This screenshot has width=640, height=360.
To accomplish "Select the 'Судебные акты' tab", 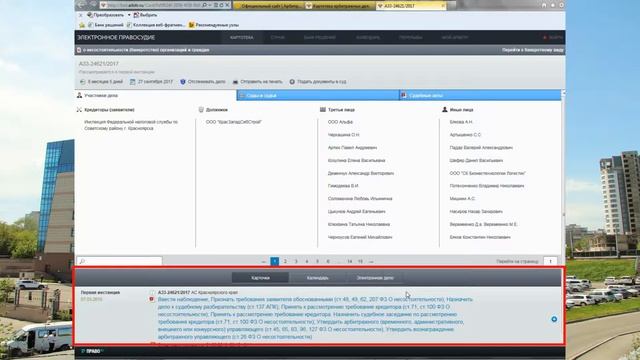I will pyautogui.click(x=480, y=95).
